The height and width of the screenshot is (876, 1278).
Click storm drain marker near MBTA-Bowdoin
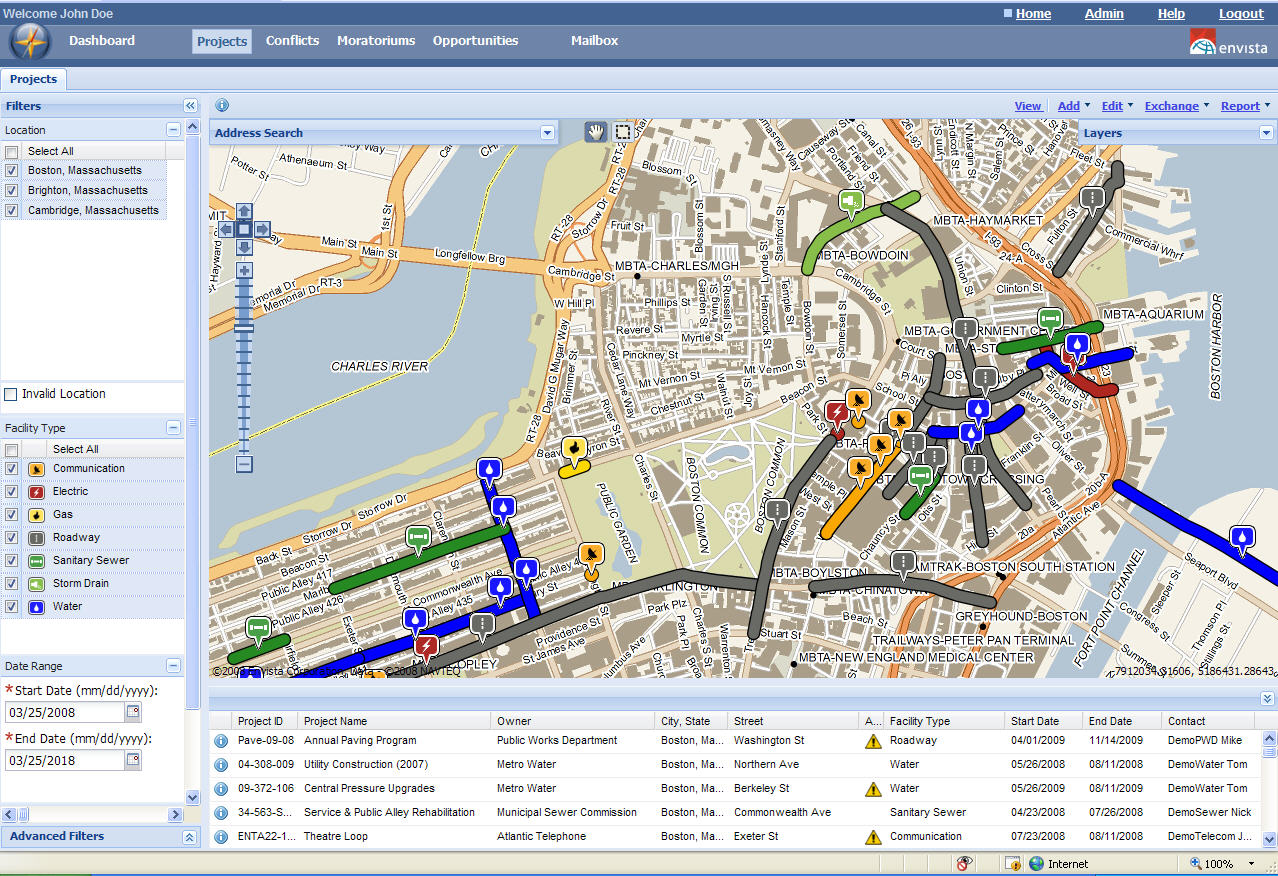pyautogui.click(x=851, y=204)
